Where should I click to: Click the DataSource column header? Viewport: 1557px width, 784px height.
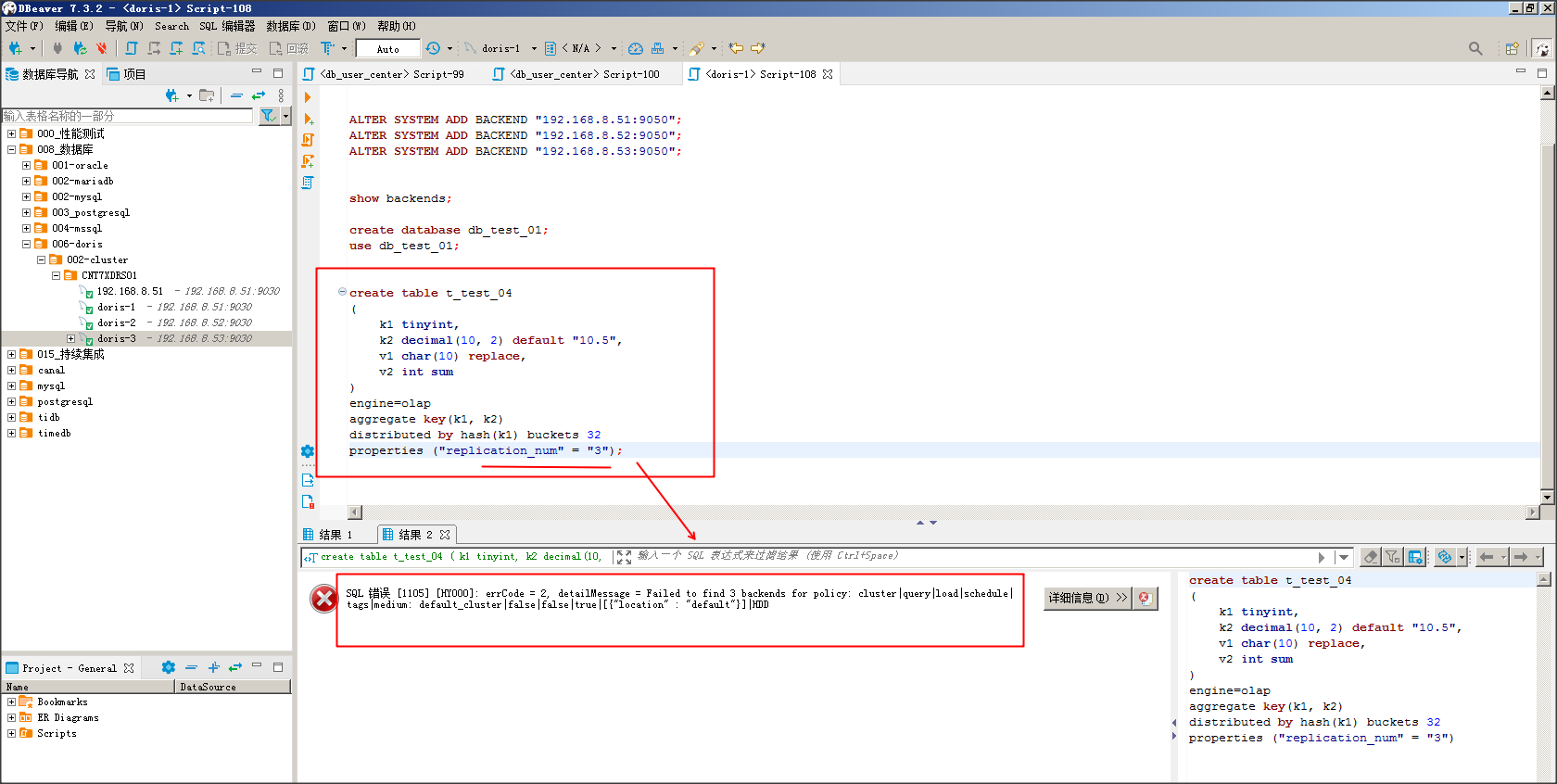(233, 687)
